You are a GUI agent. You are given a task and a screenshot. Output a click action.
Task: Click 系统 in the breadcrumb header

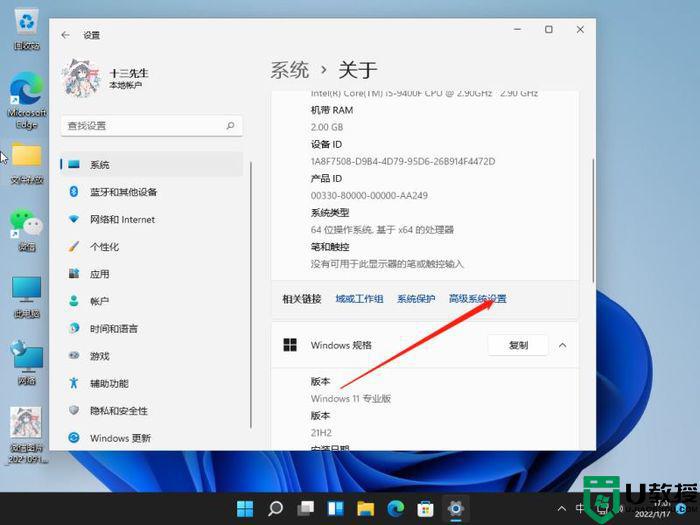289,70
